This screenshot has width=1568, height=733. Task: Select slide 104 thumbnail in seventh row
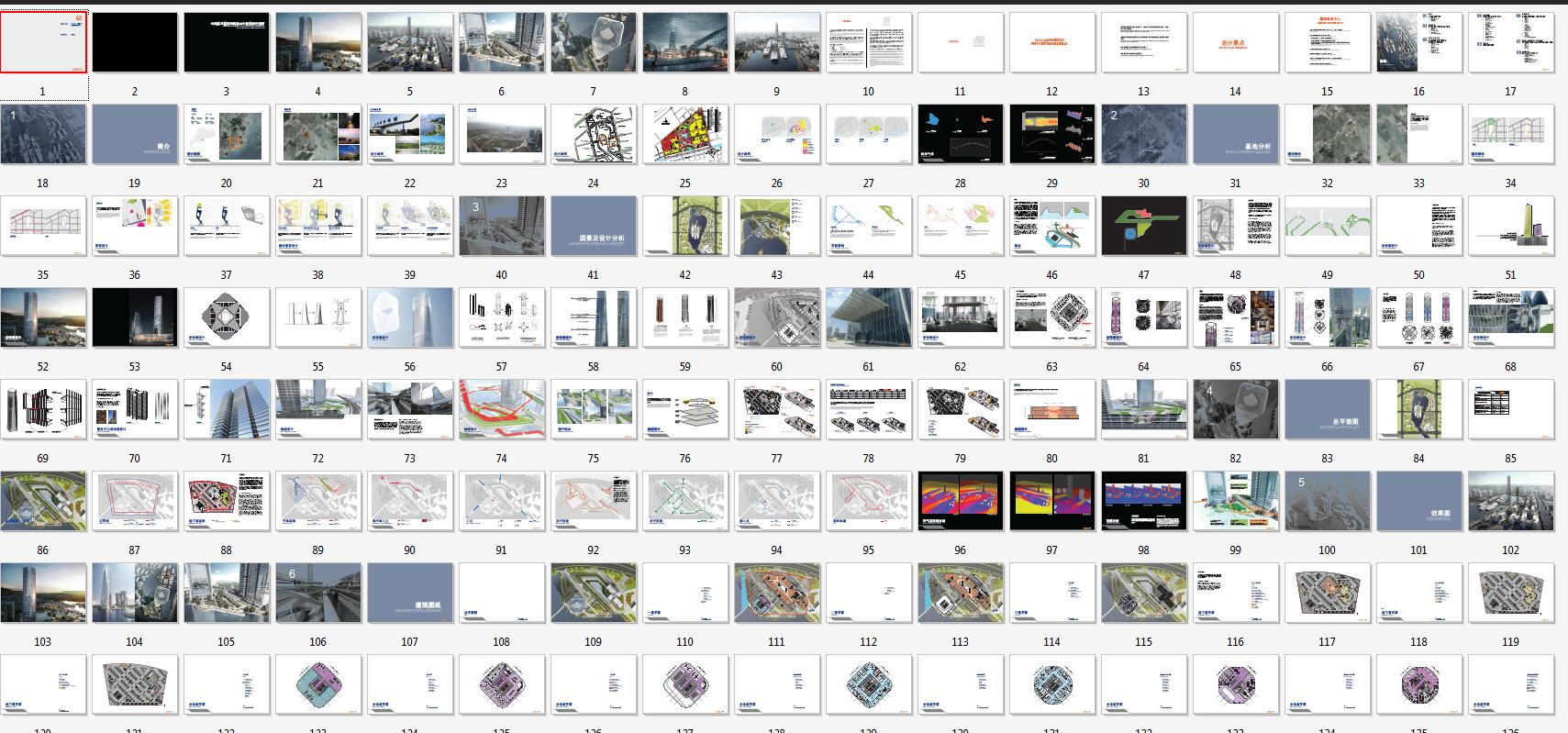pyautogui.click(x=135, y=593)
